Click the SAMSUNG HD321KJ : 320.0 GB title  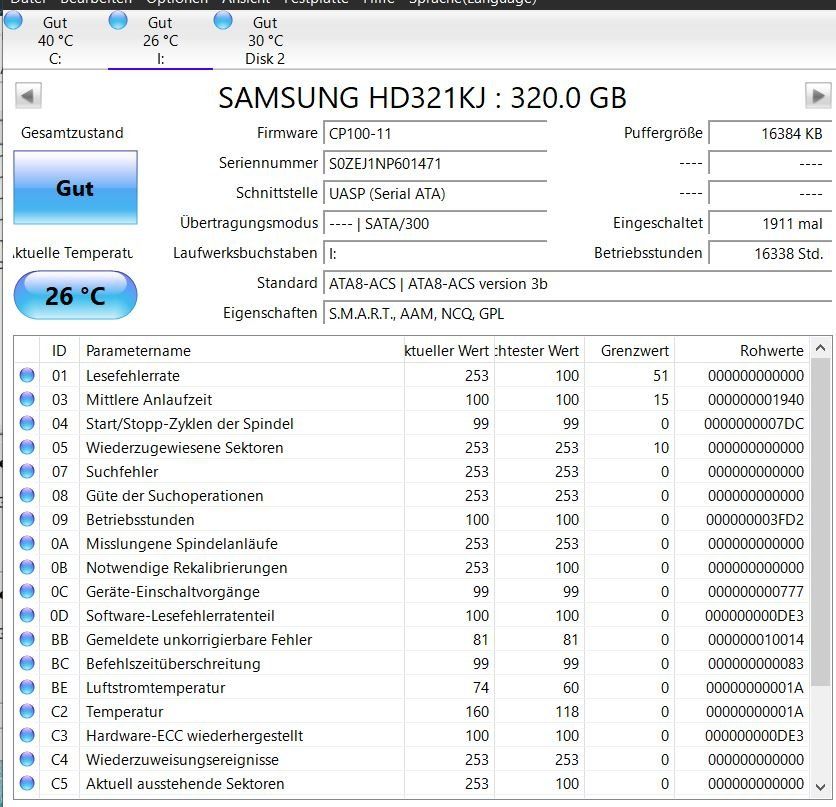[x=422, y=98]
